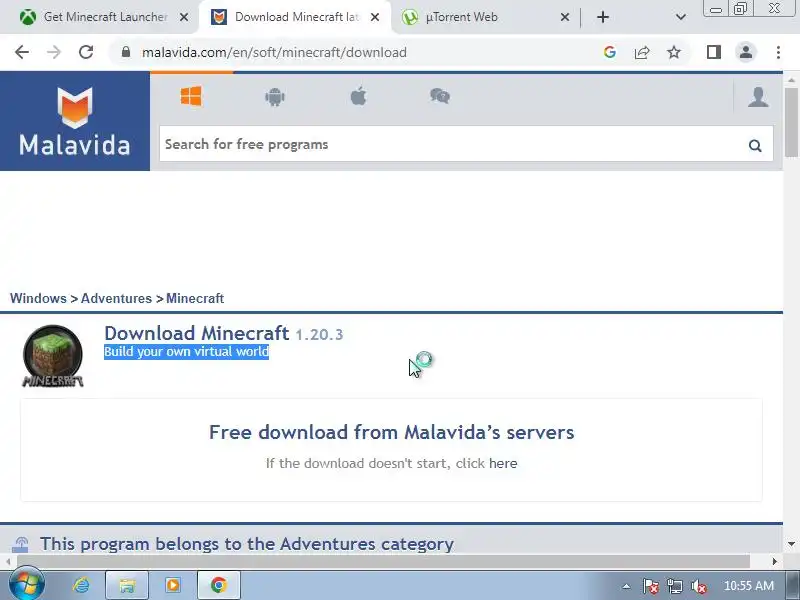Click the 10:55 AM clock
This screenshot has width=800, height=600.
pos(748,586)
